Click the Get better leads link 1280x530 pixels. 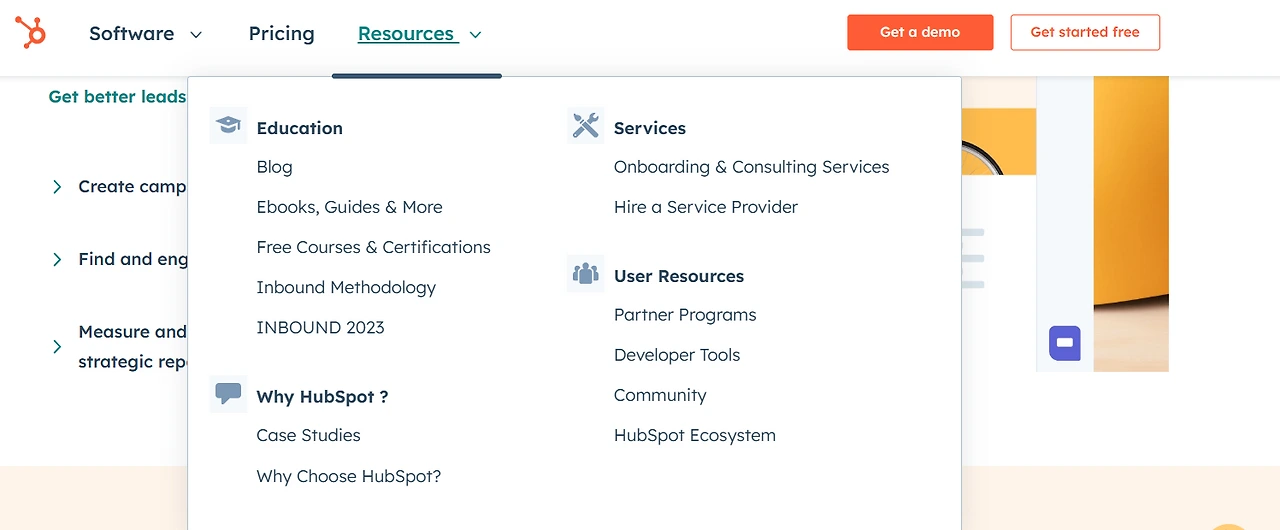pos(117,97)
